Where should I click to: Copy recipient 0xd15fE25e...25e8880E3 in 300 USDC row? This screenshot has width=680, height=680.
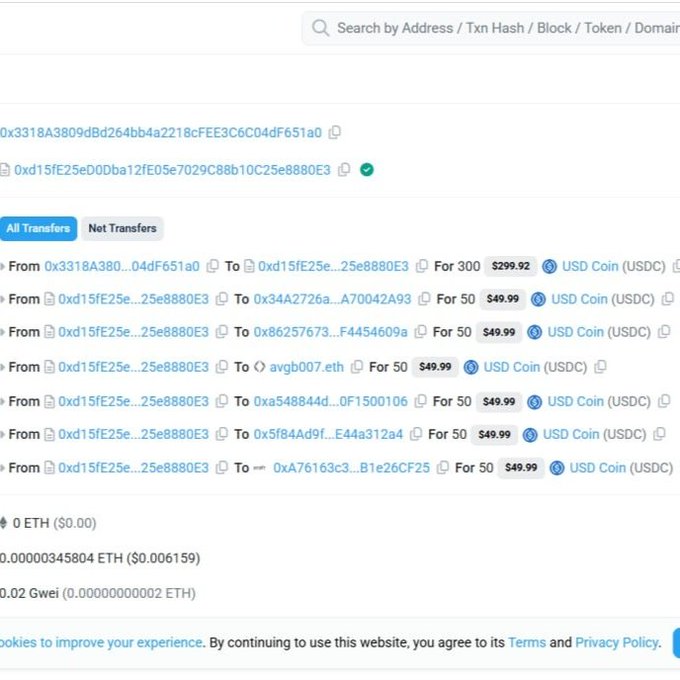point(422,266)
